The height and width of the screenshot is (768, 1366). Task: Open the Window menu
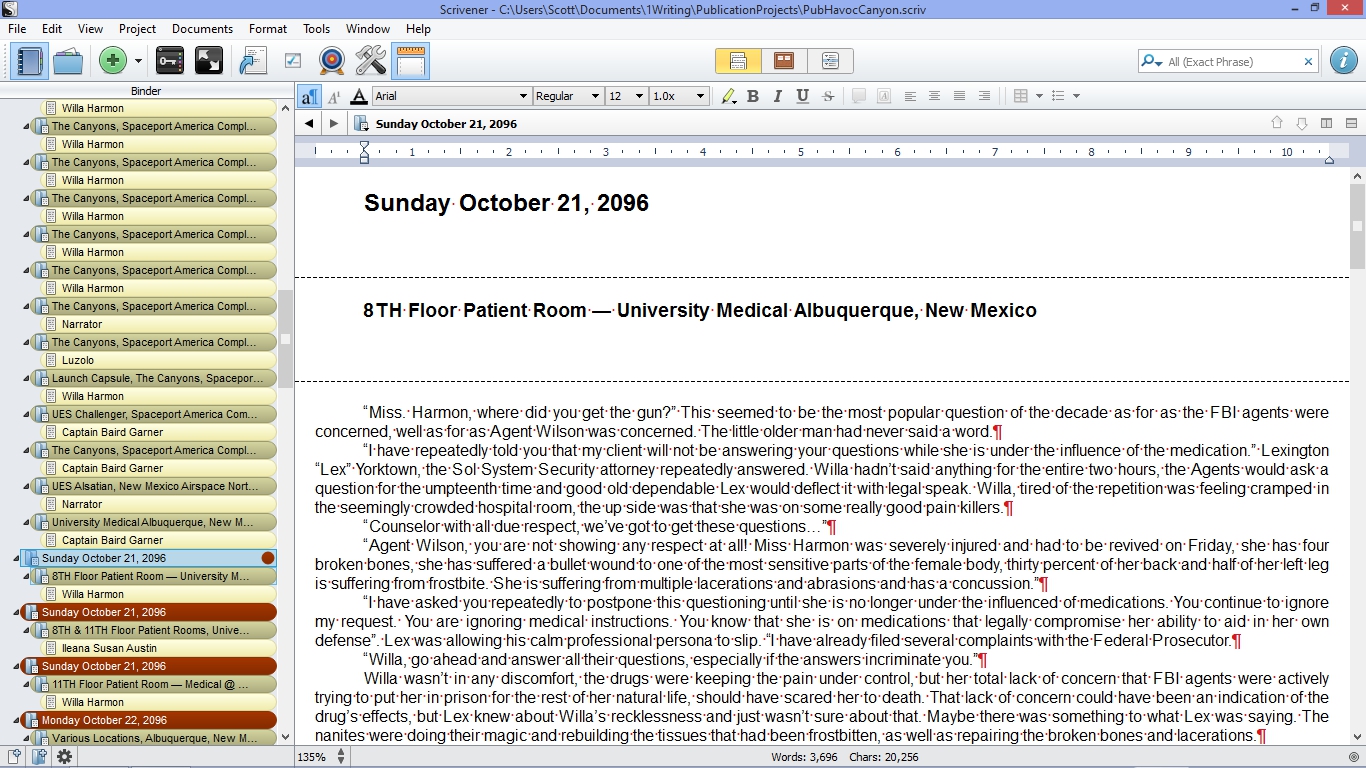[x=368, y=29]
